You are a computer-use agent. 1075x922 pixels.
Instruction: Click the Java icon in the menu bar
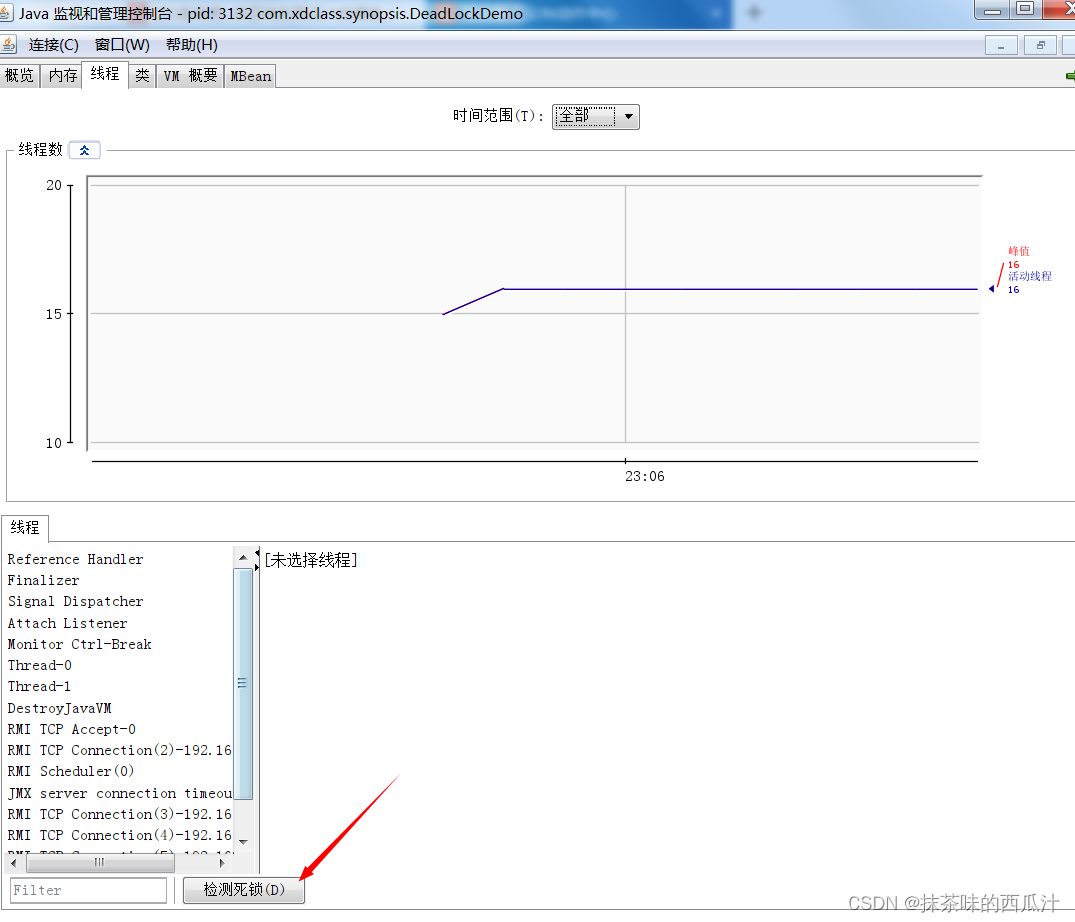point(9,45)
